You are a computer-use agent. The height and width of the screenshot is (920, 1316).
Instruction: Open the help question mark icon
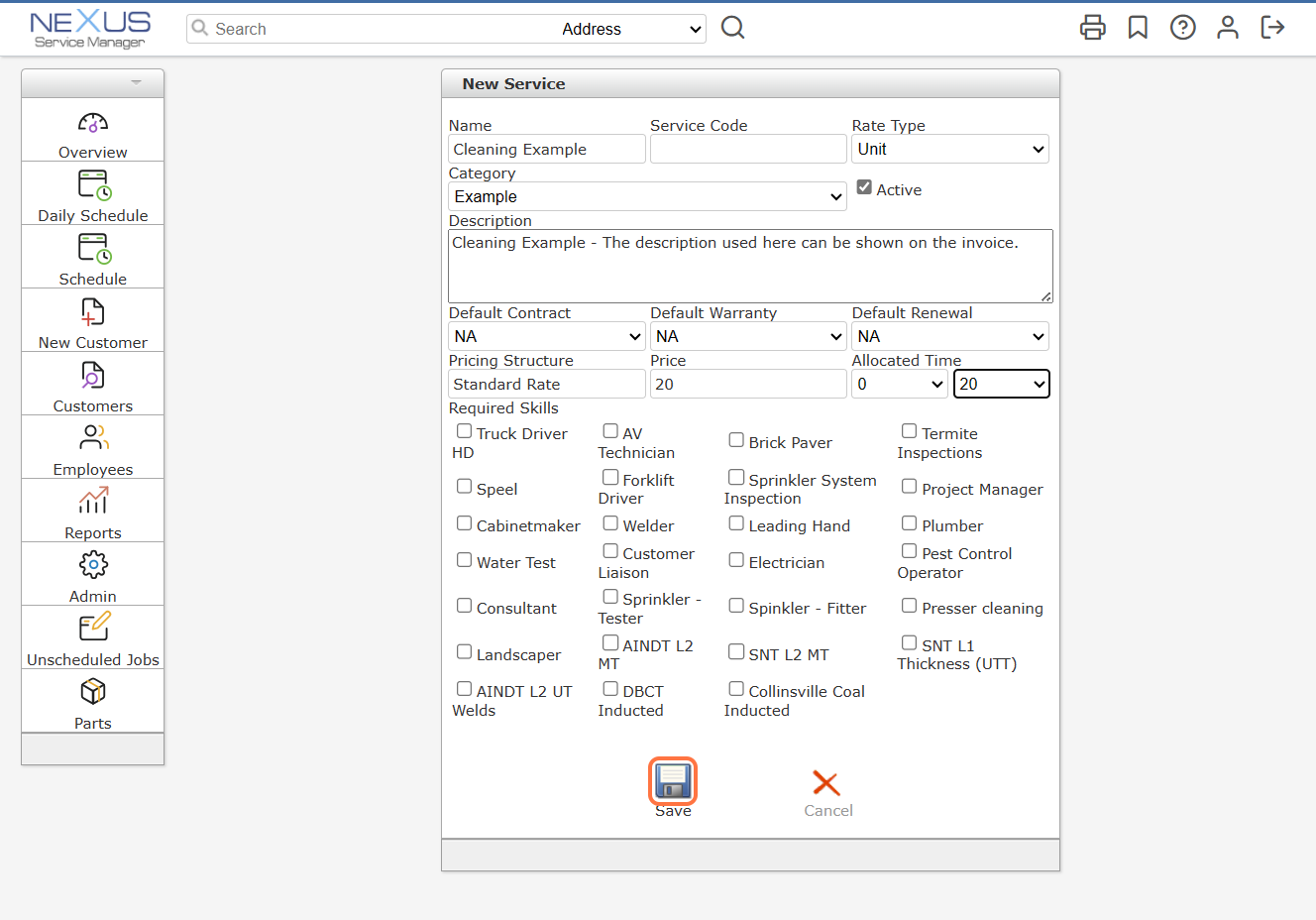pos(1183,28)
